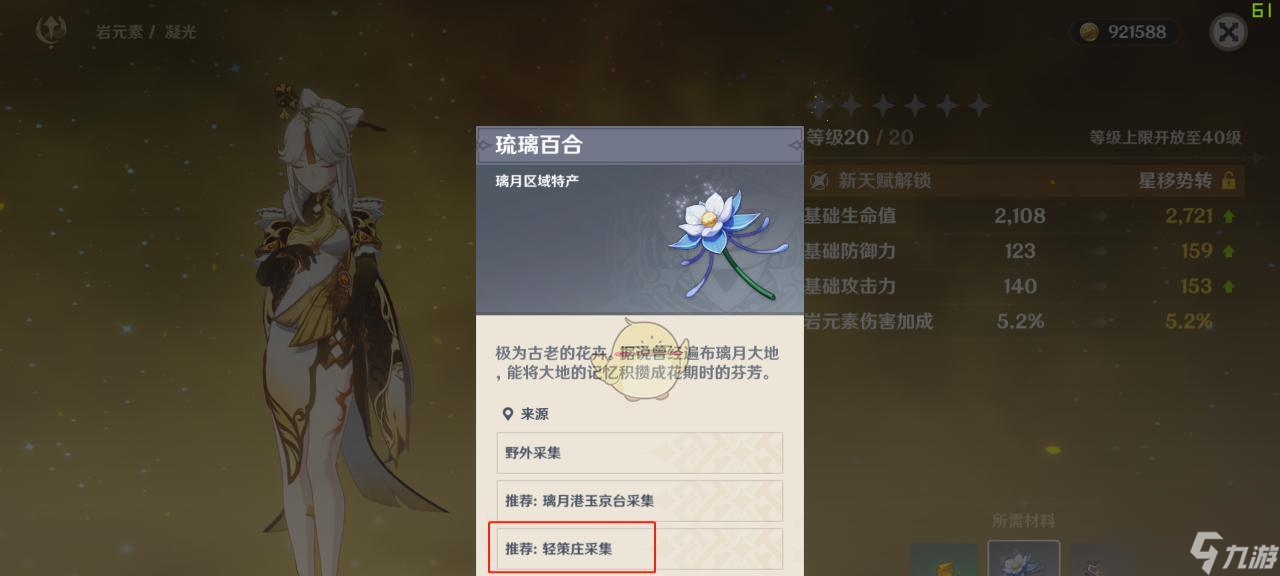The height and width of the screenshot is (576, 1280).
Task: Select the third required material thumbnail
Action: [1102, 559]
